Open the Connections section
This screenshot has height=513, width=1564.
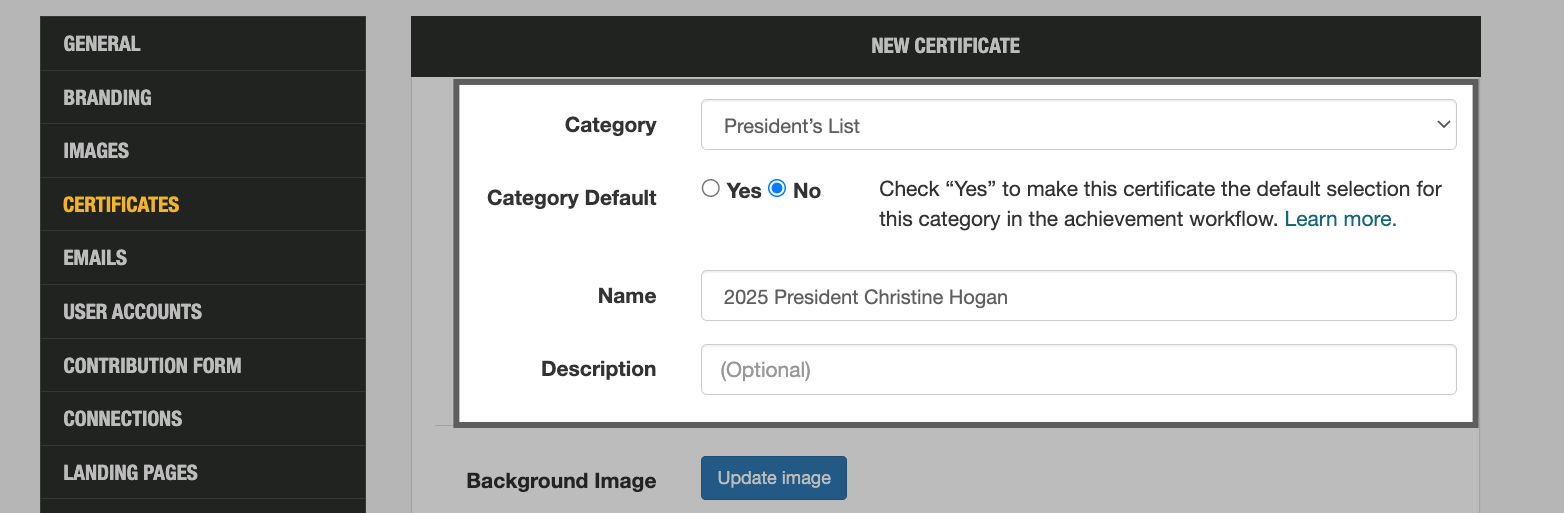(x=122, y=418)
